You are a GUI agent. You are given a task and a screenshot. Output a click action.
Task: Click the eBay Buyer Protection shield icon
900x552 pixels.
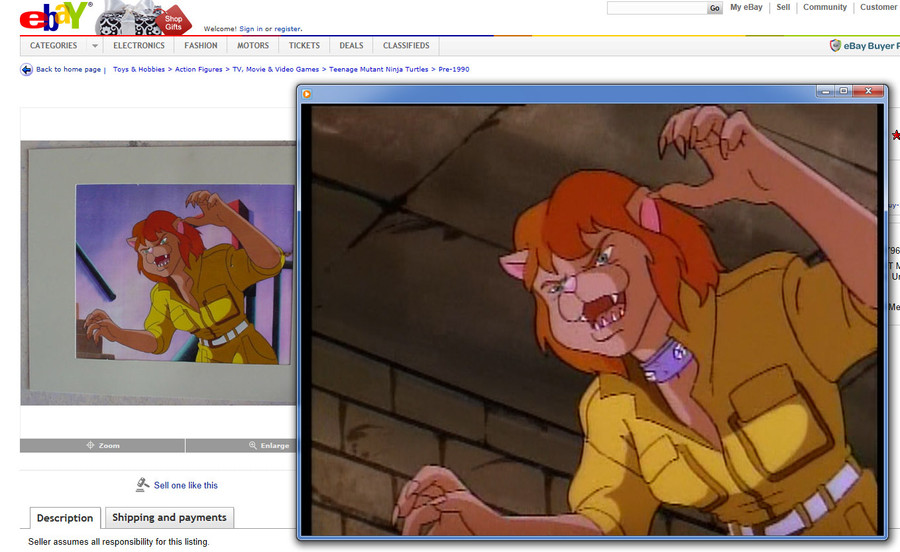pos(836,45)
